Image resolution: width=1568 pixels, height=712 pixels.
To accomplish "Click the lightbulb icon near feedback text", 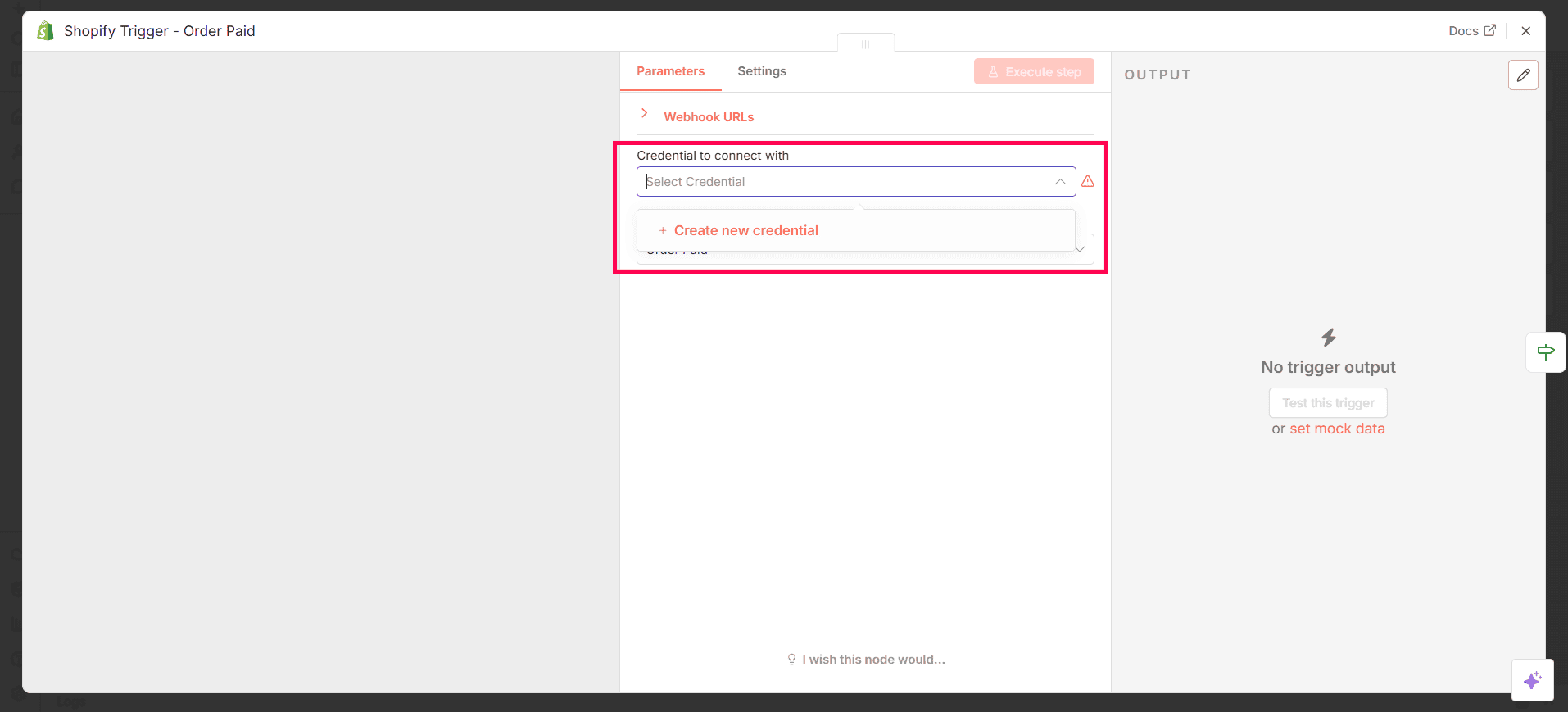I will [791, 660].
